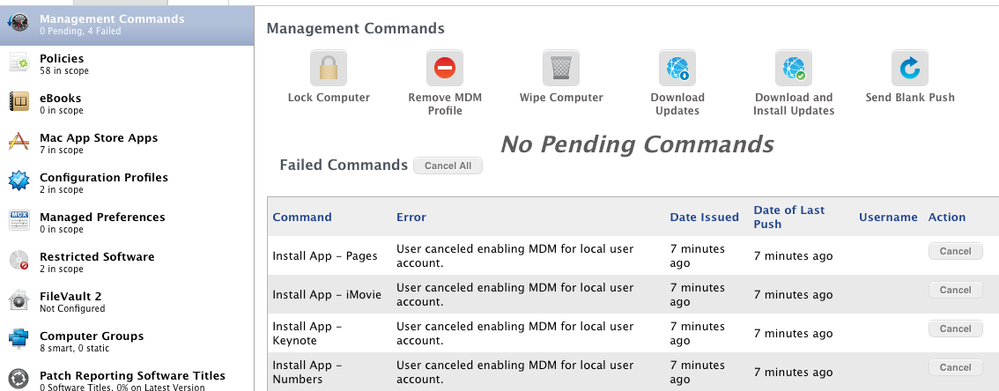The width and height of the screenshot is (999, 391).
Task: Click the Cancel All failed commands button
Action: point(448,166)
